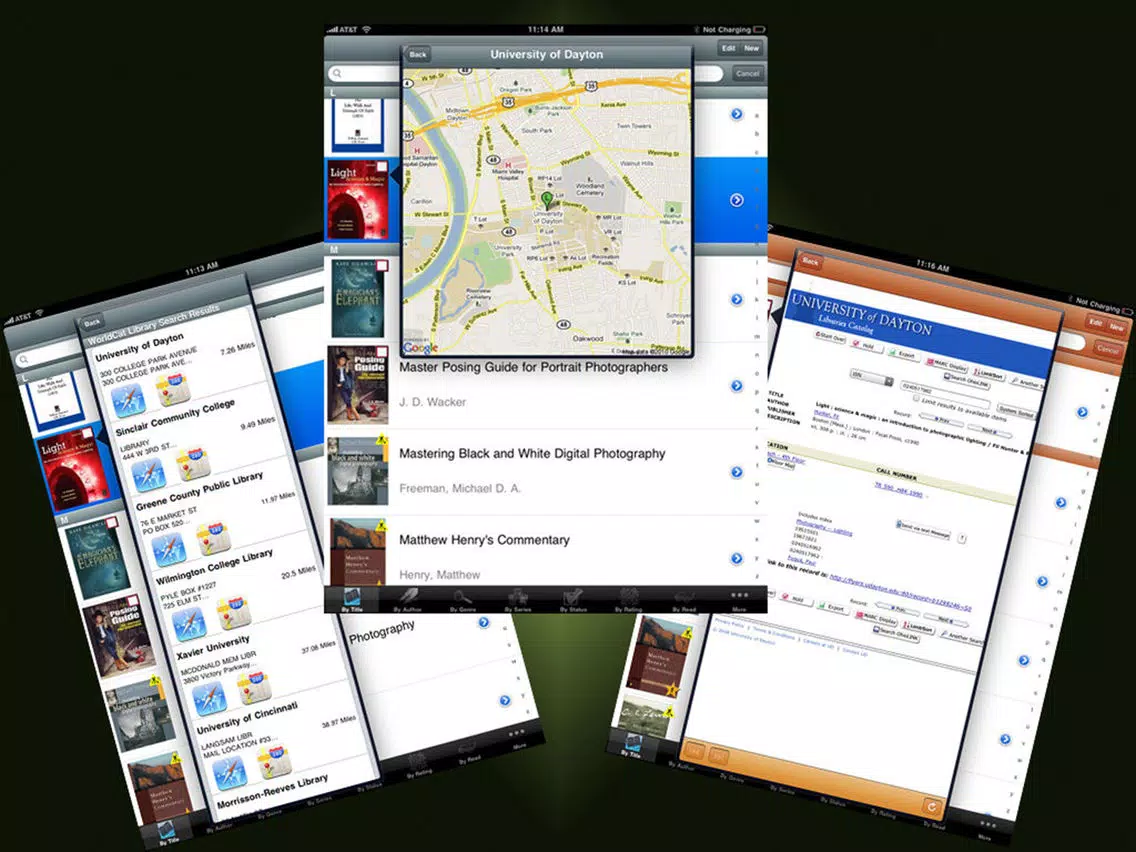
Task: Tick checkbox on Posing Guide cover in left screen
Action: [133, 601]
